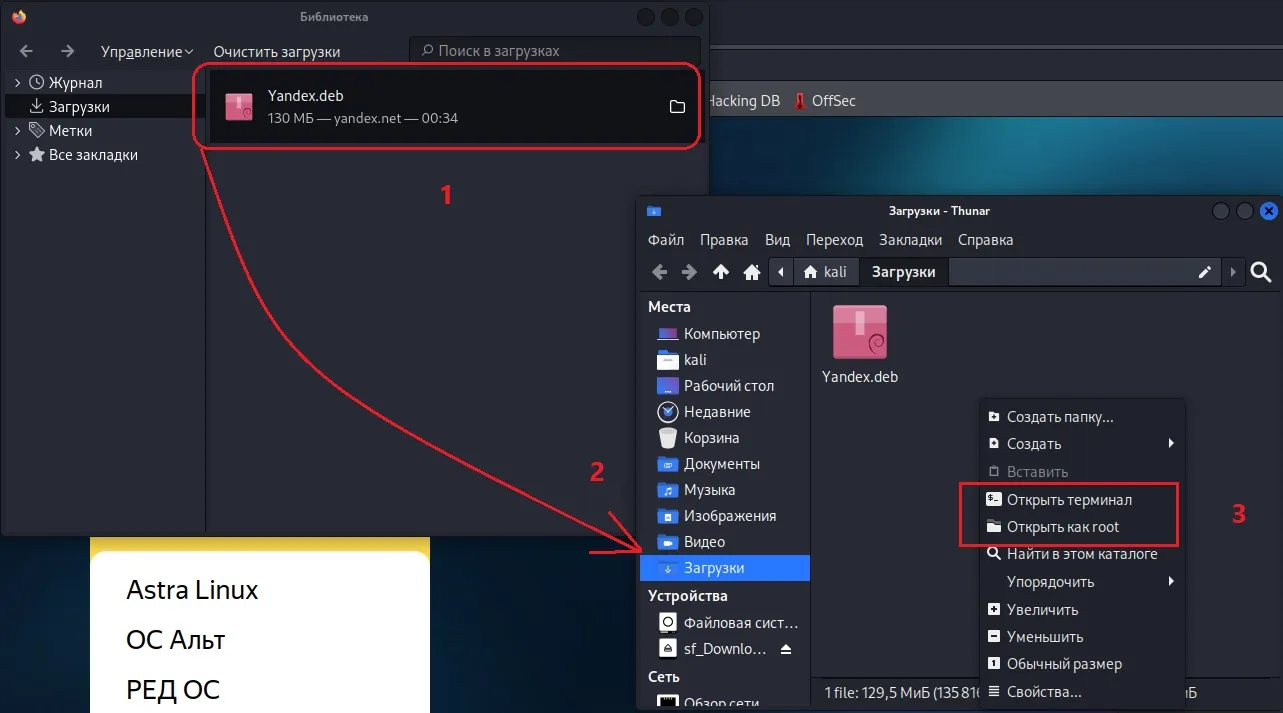Click Очистить загрузки button
1283x713 pixels.
[x=277, y=51]
